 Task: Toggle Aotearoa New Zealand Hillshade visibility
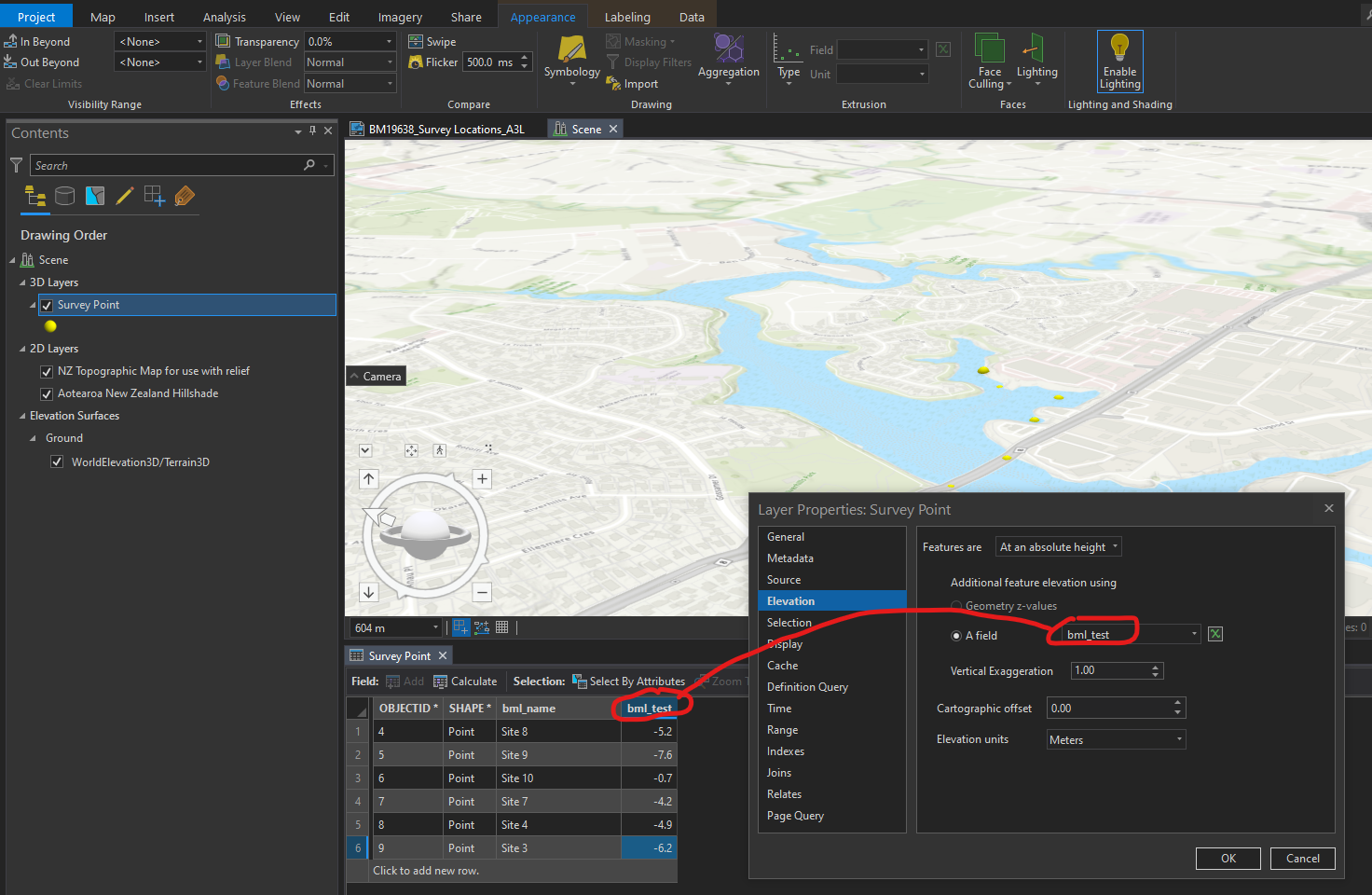tap(47, 393)
